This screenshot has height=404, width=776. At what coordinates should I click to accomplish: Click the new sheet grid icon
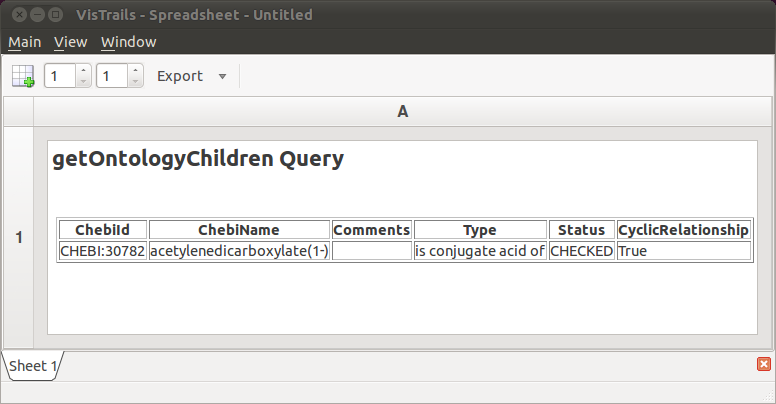23,76
